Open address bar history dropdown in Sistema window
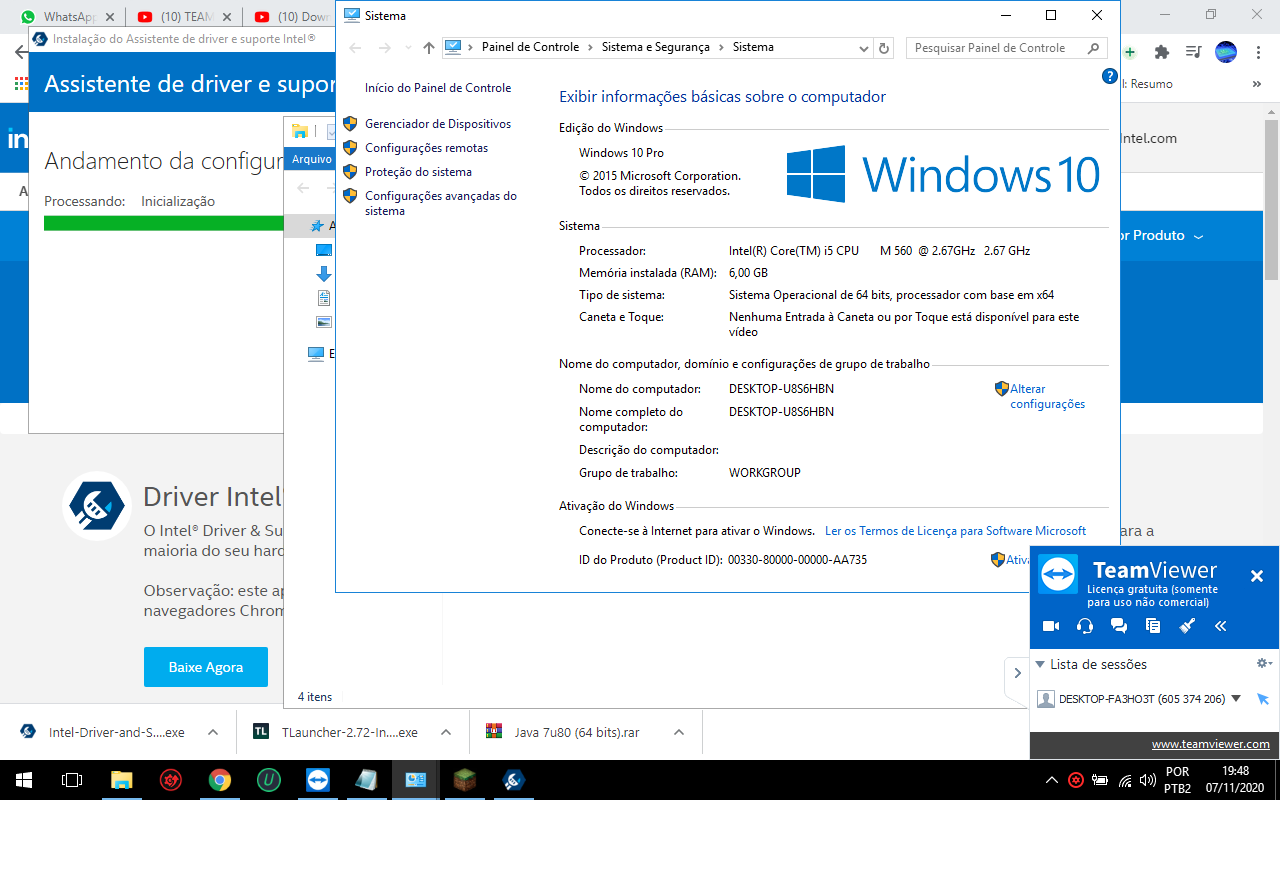The width and height of the screenshot is (1280, 879). point(864,48)
